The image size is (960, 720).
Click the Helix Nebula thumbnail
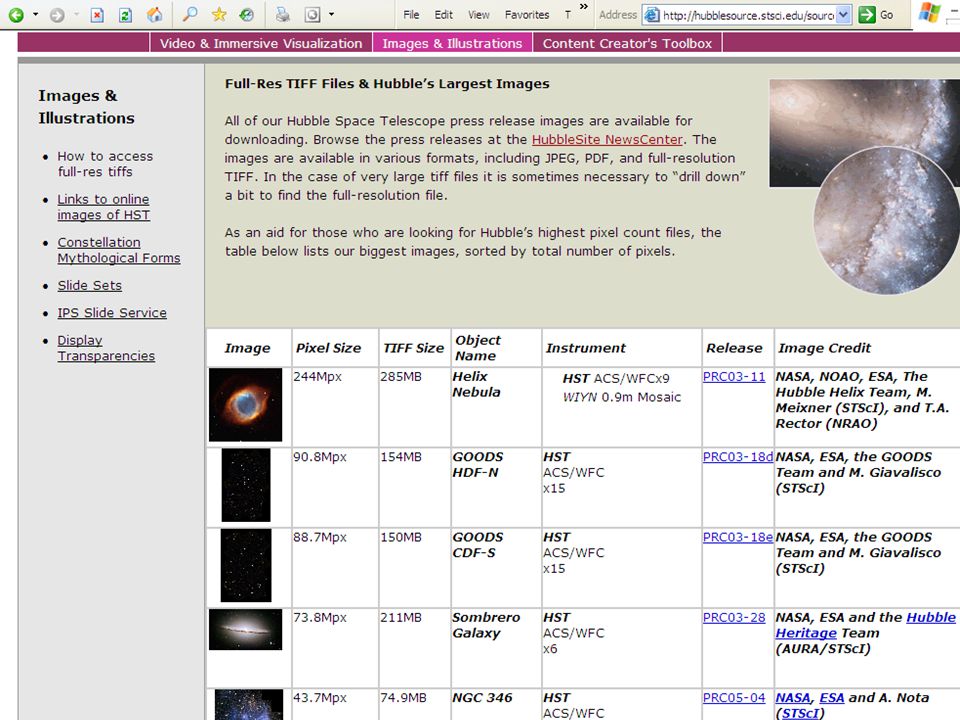pos(246,405)
